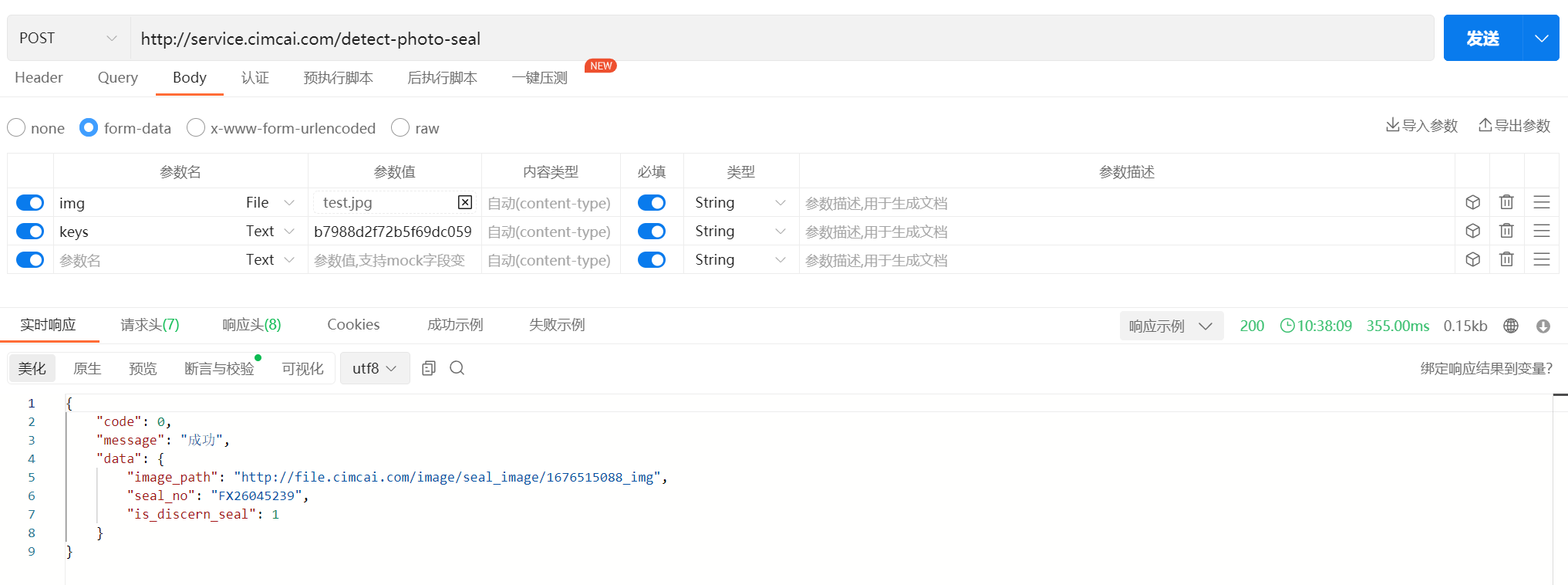Open search in response with magnifier icon

coord(457,368)
